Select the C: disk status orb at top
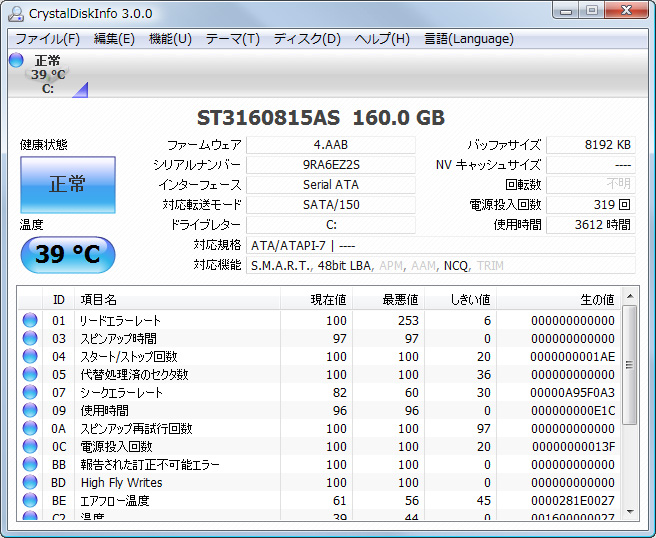Viewport: 656px width, 538px height. tap(16, 60)
